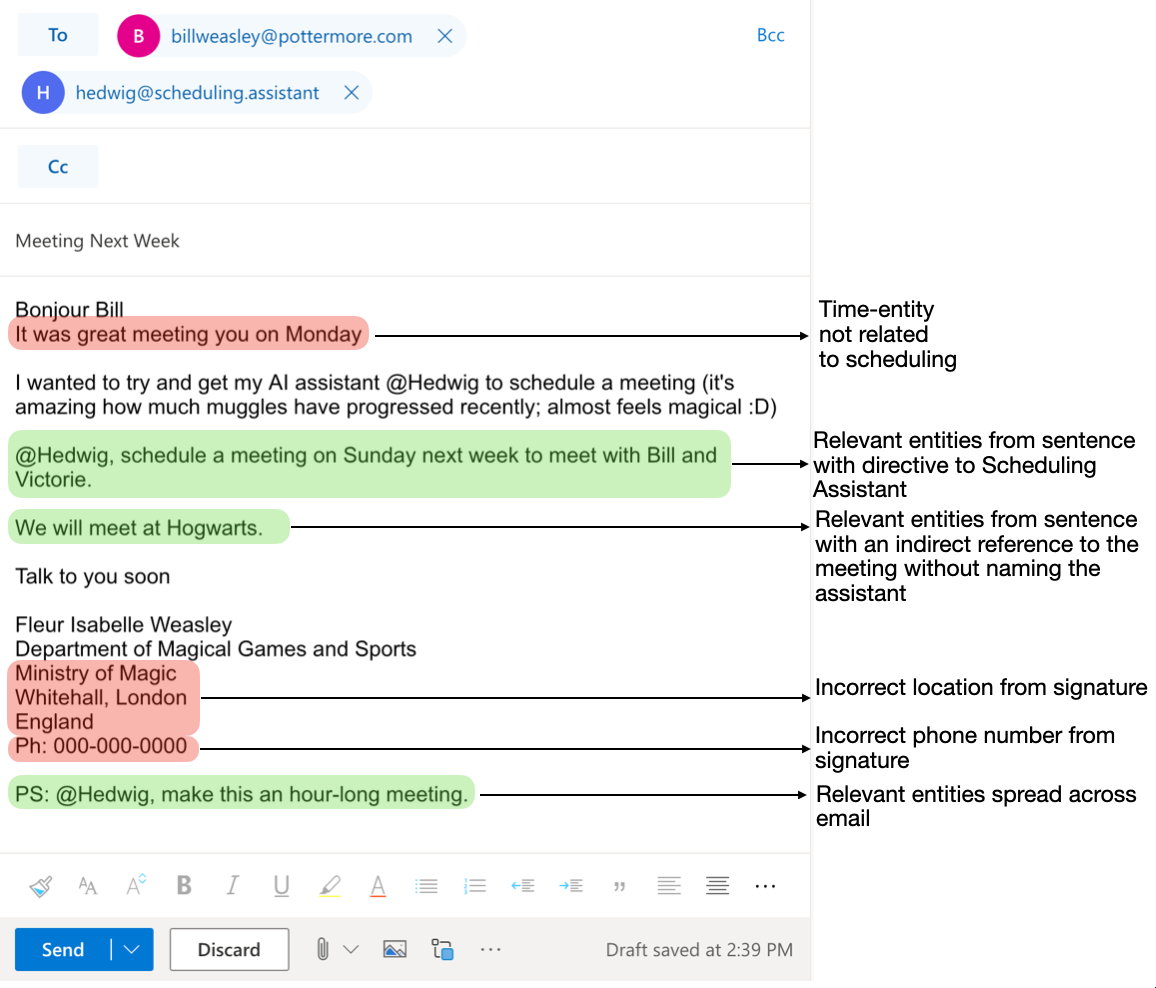
Task: Remove hedwig@scheduling.assistant from recipients
Action: [x=352, y=93]
